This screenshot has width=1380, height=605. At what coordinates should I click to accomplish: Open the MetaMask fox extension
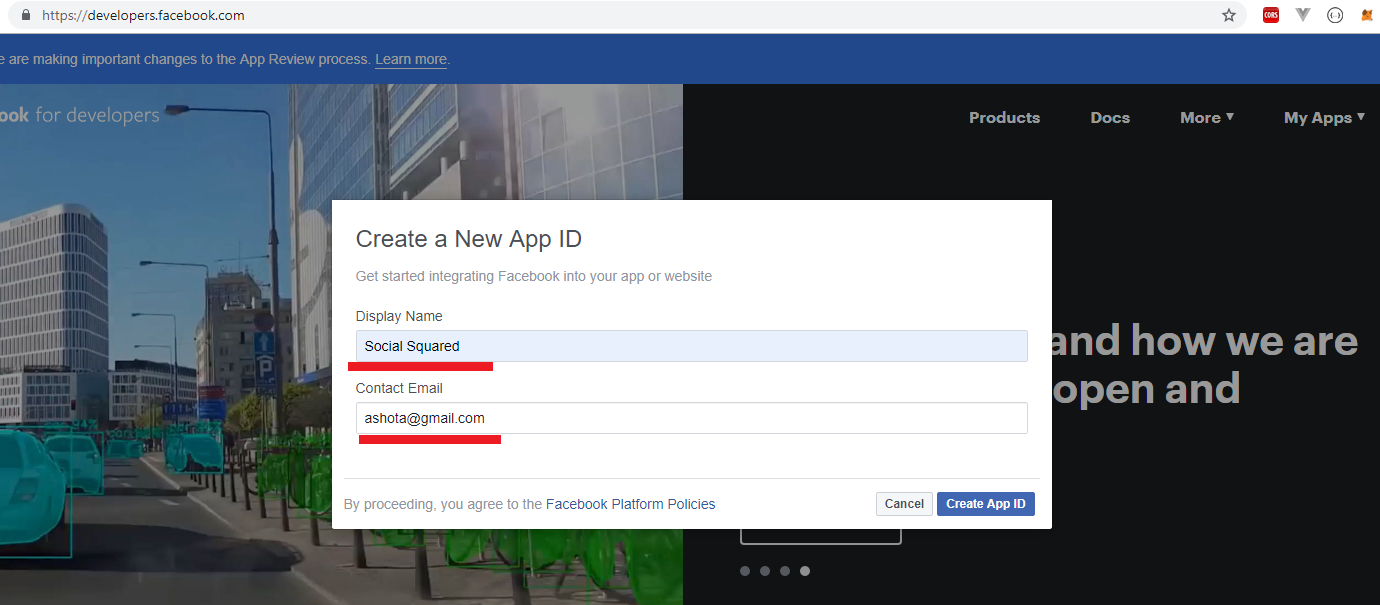click(1366, 15)
